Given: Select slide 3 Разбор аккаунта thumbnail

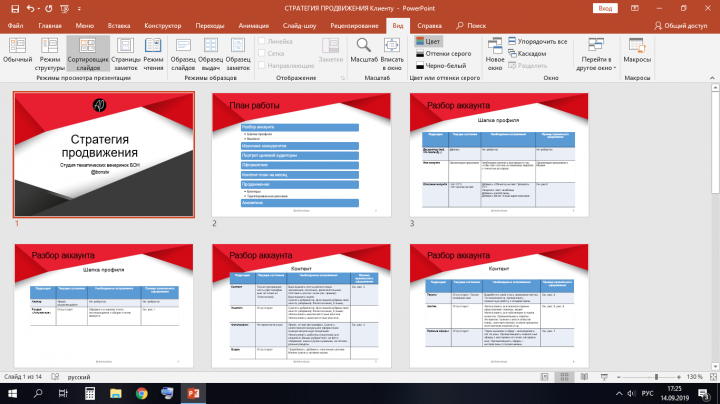Looking at the screenshot, I should 499,154.
